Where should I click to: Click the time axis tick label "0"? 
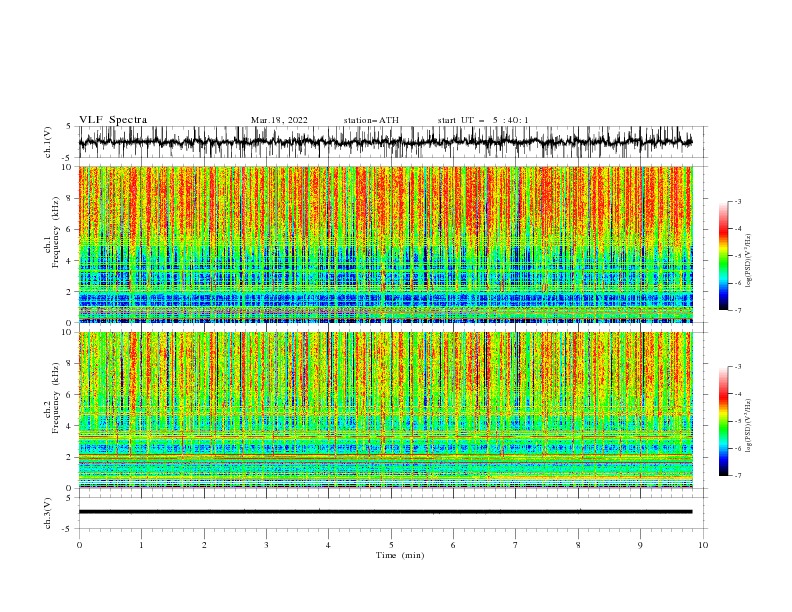point(79,545)
